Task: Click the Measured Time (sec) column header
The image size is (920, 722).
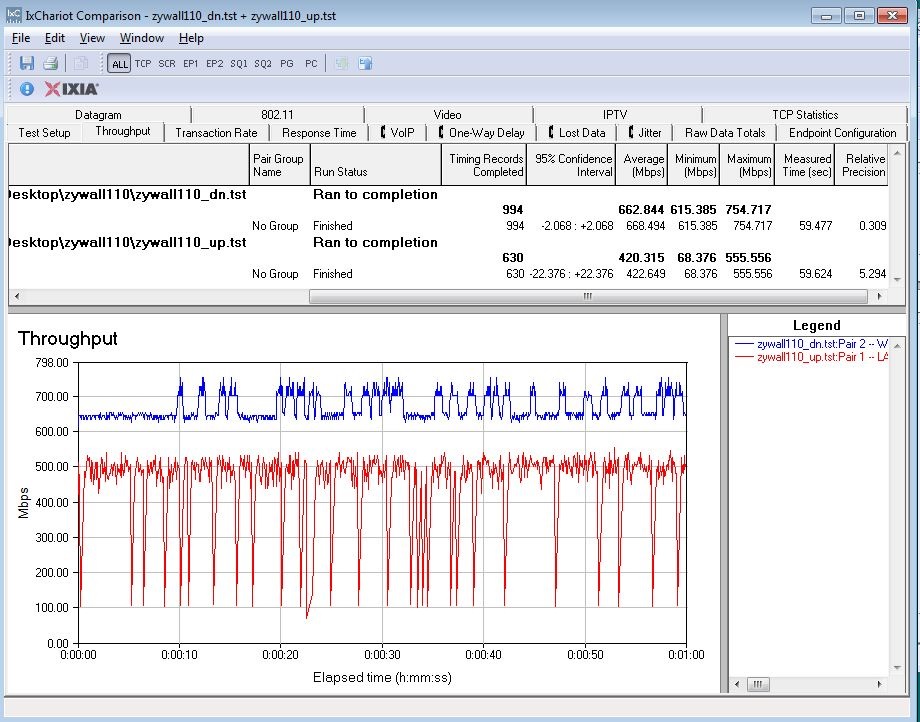Action: point(804,165)
